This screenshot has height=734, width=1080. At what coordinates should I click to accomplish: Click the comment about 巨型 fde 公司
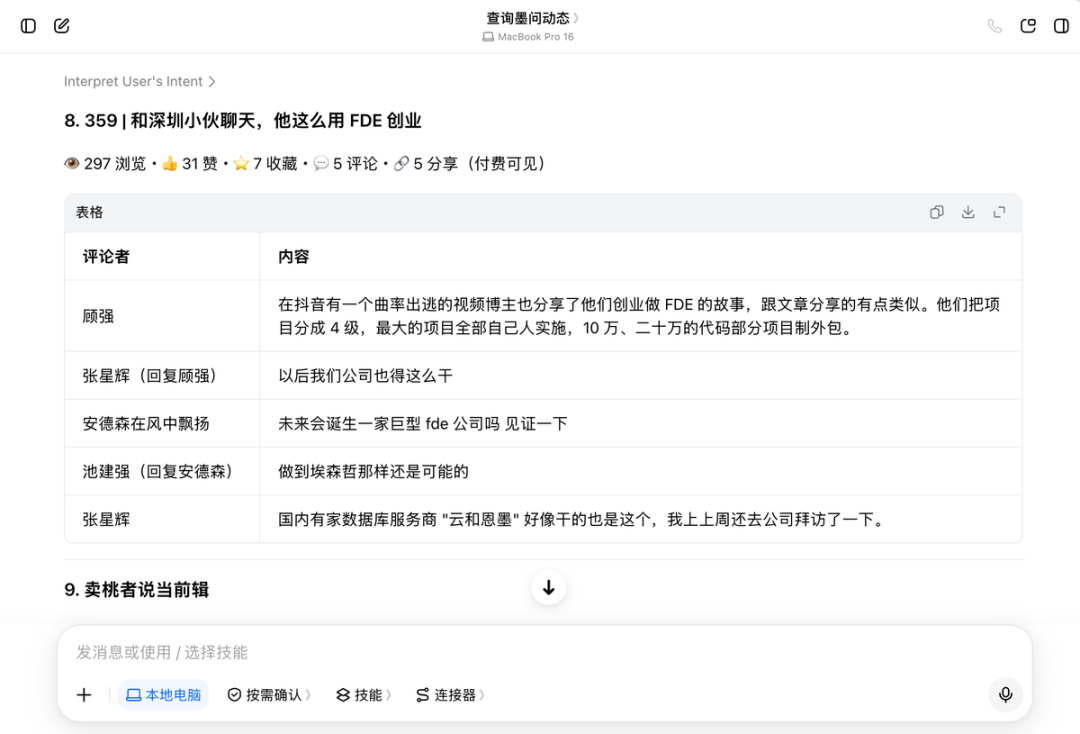(x=423, y=423)
